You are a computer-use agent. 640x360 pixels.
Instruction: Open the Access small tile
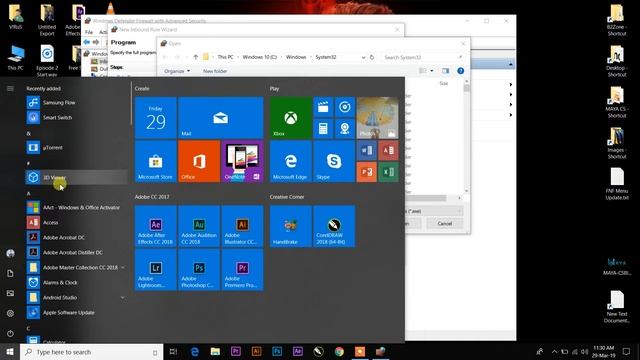pos(388,151)
